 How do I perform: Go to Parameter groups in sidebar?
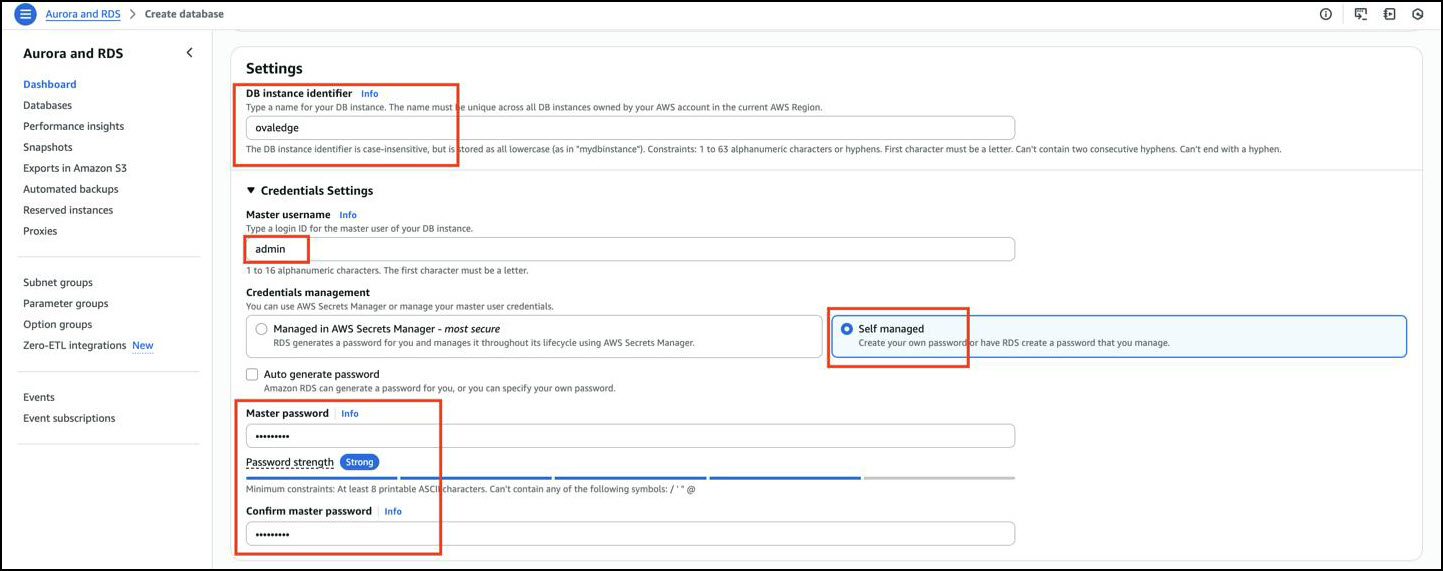[66, 304]
